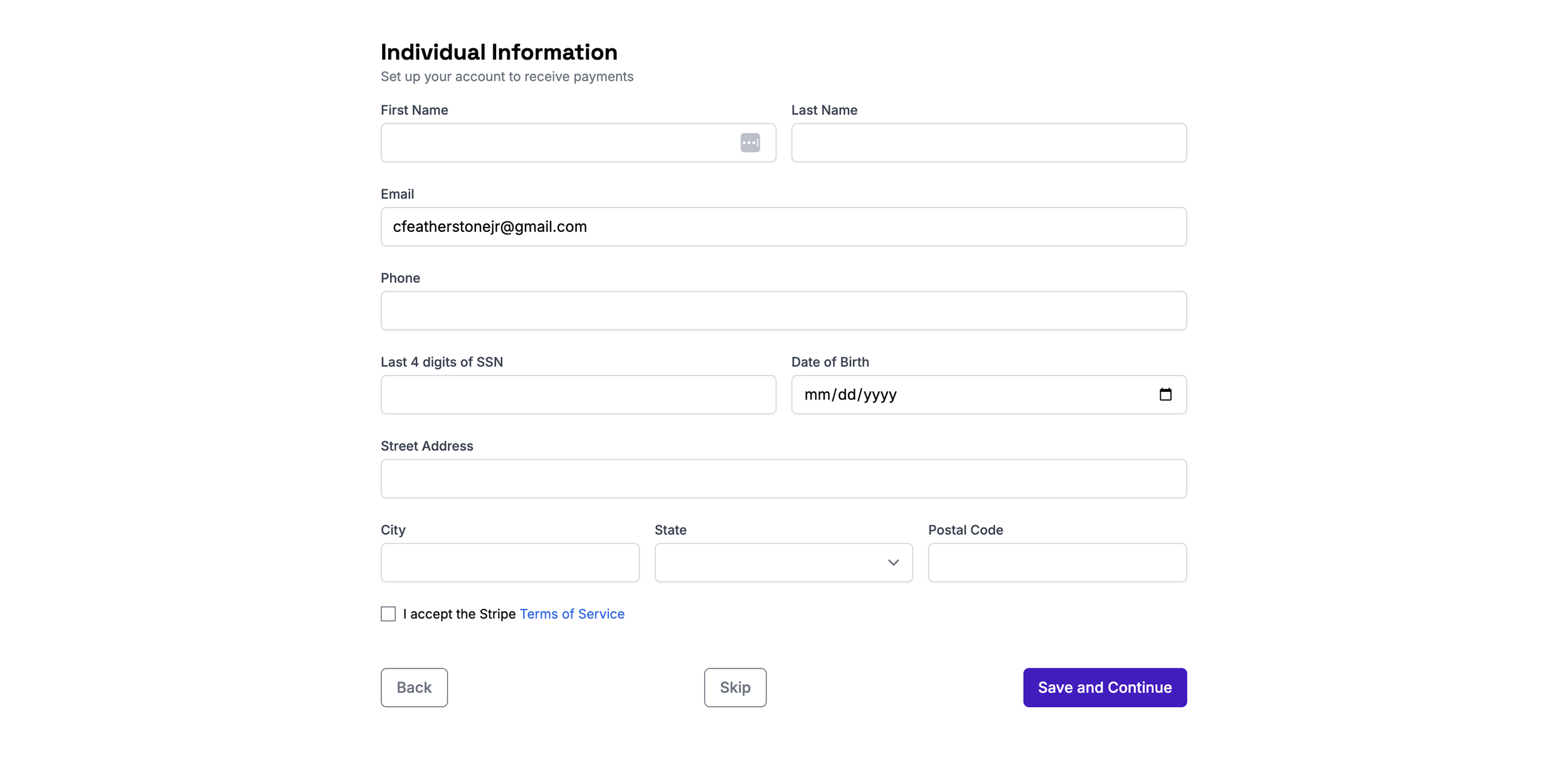1568x765 pixels.
Task: Focus the Postal Code field
Action: coord(1057,562)
